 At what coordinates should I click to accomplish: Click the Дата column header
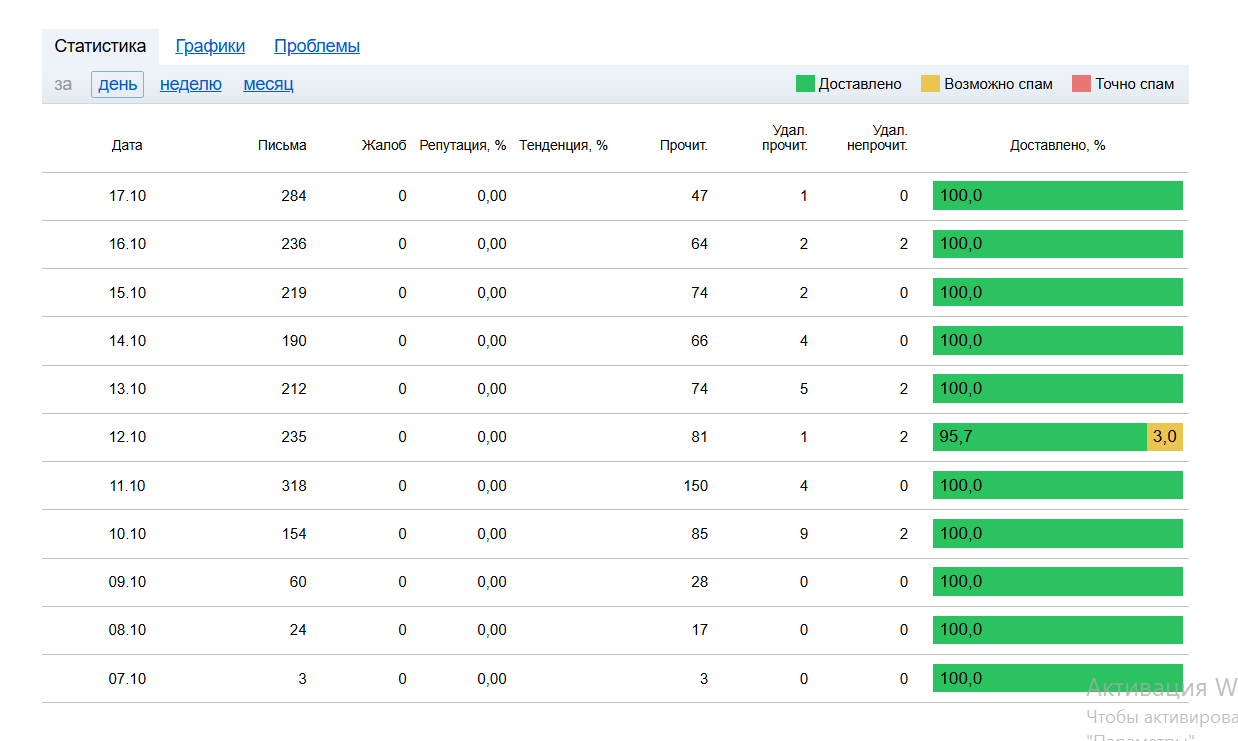click(127, 145)
